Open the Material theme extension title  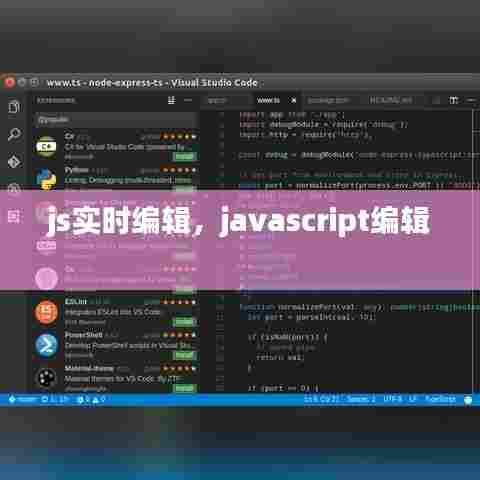pos(89,368)
